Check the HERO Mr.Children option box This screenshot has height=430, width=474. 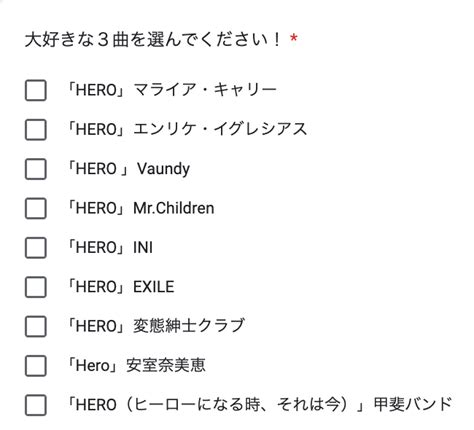pyautogui.click(x=36, y=208)
